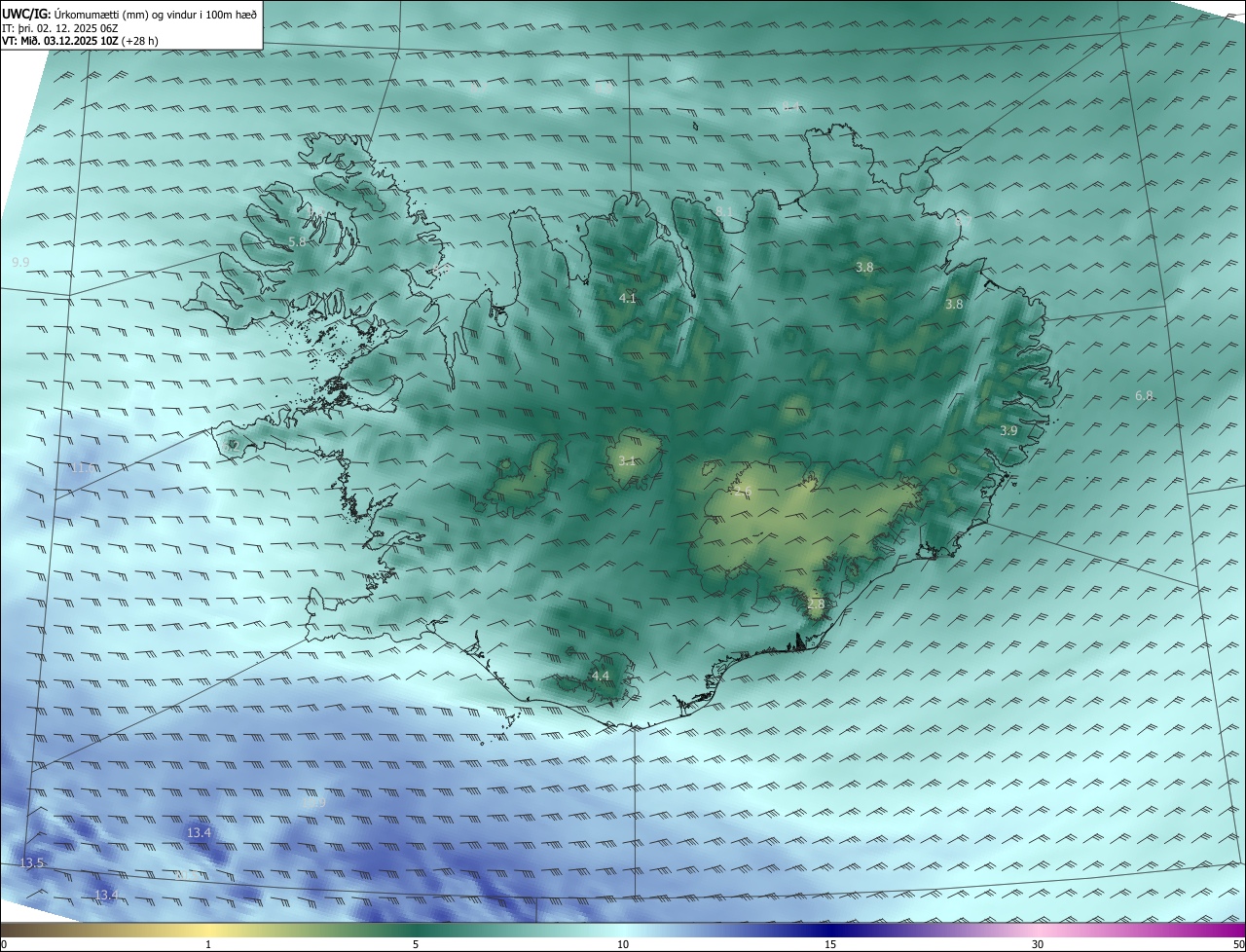Click the 4.4 value in south Iceland
Screen dimensions: 1246x952
pyautogui.click(x=601, y=676)
